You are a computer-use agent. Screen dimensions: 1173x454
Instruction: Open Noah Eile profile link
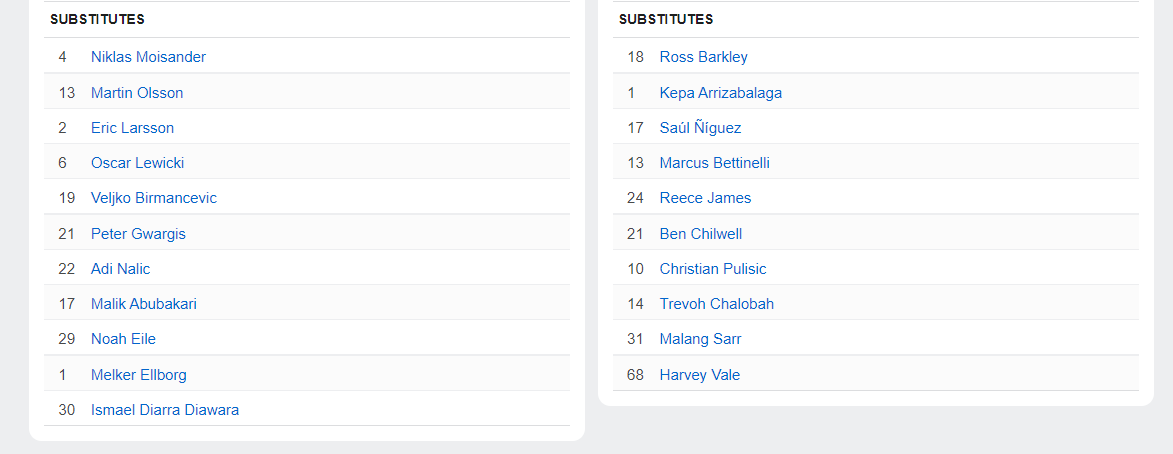pyautogui.click(x=123, y=339)
